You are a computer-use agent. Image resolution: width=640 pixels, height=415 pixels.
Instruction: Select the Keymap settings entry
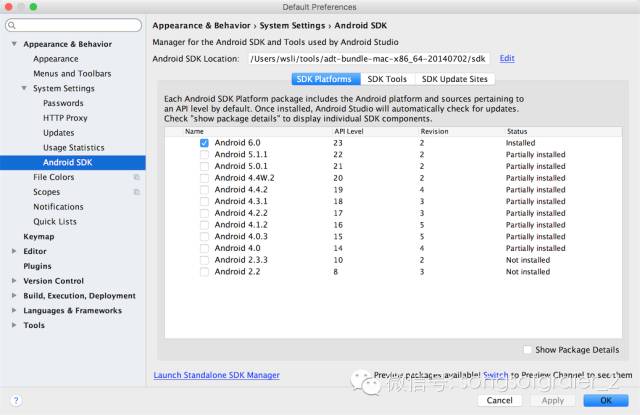tap(39, 237)
